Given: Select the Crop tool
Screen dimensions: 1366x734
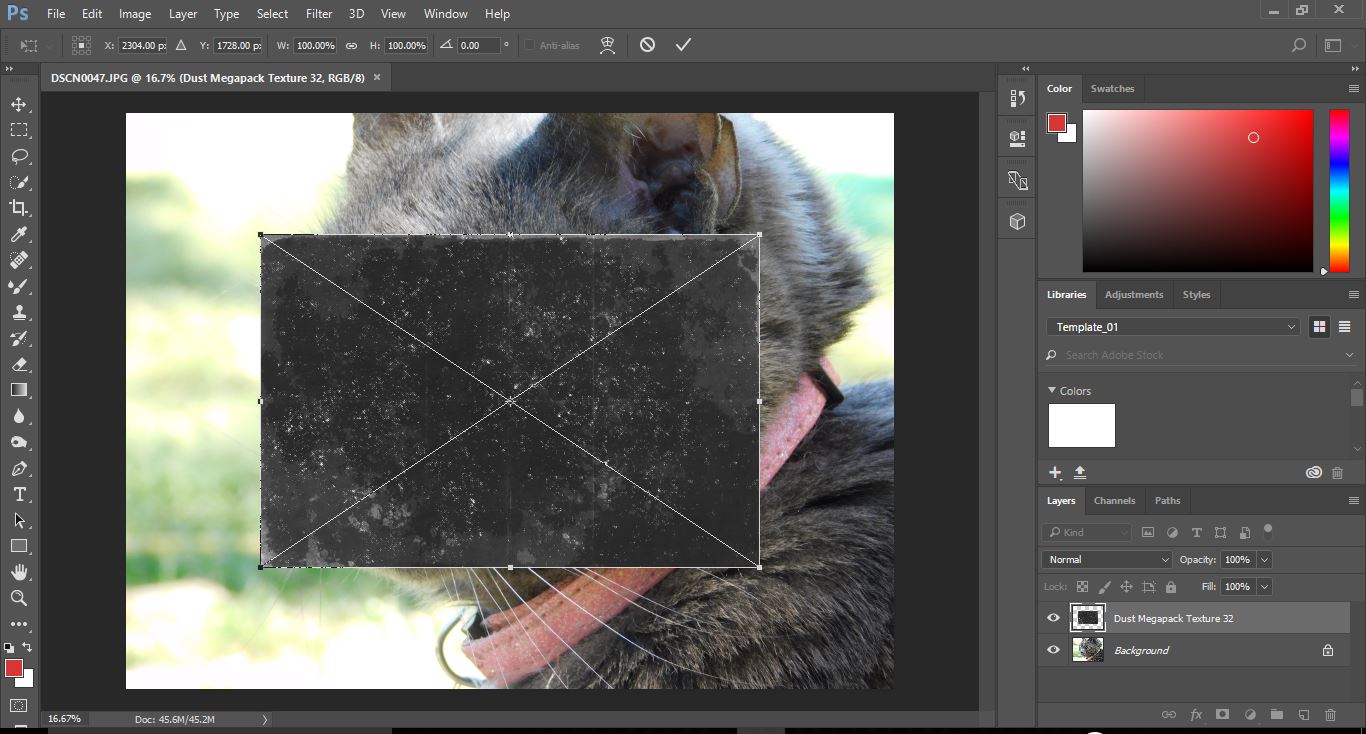Looking at the screenshot, I should tap(20, 208).
